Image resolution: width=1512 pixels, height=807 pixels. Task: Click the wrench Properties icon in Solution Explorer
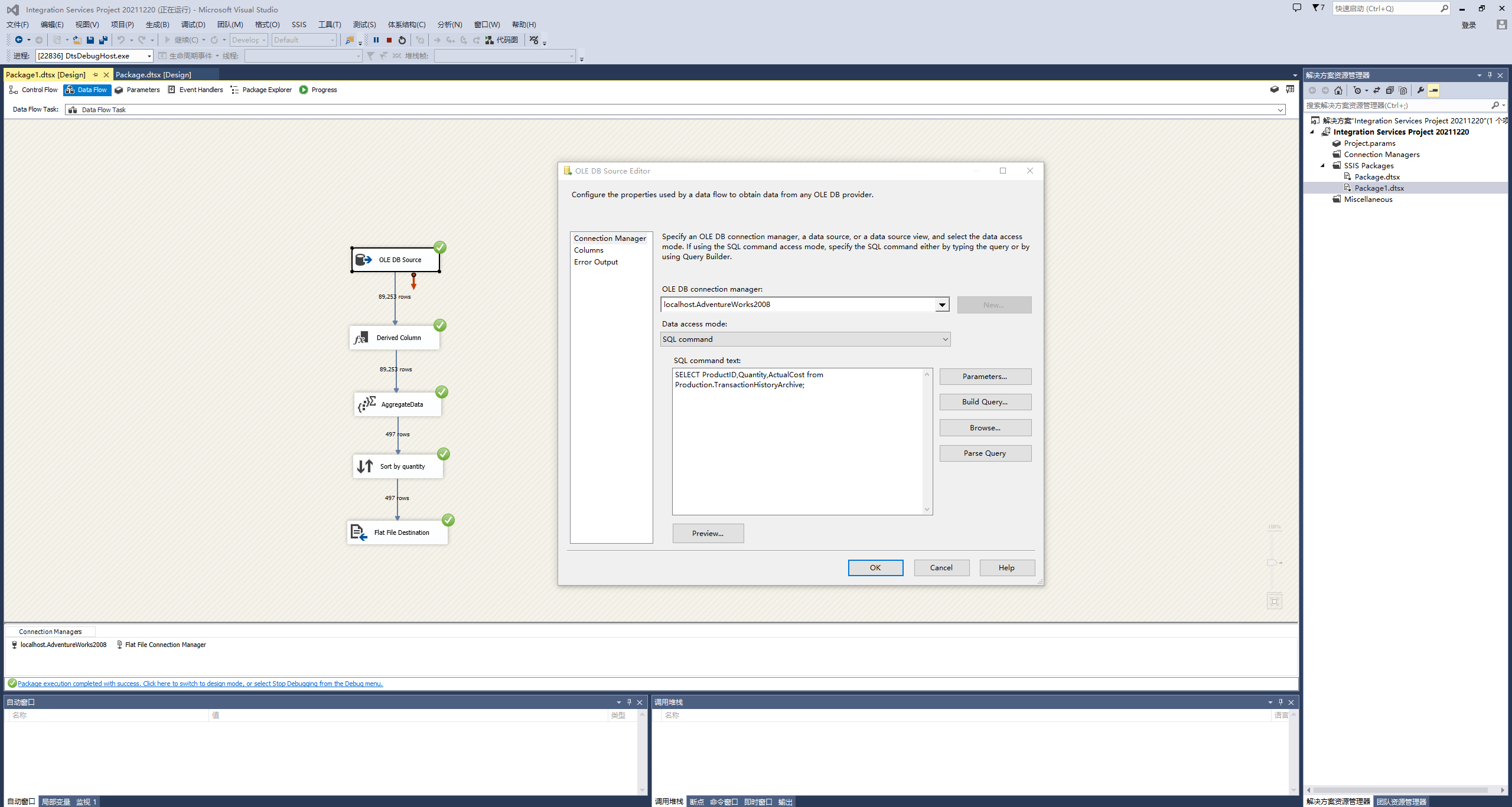click(1420, 90)
